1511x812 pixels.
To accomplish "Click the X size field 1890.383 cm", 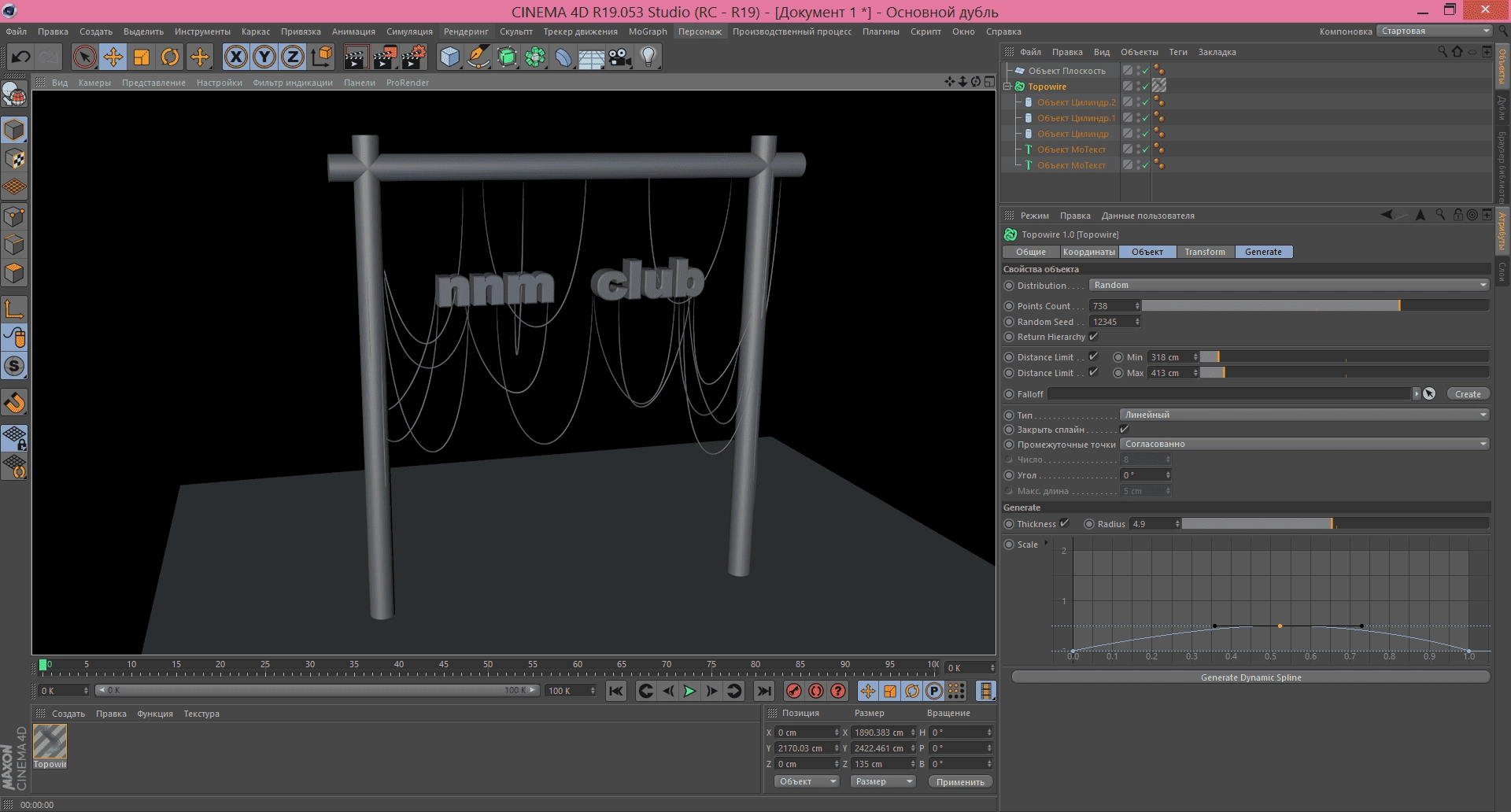I will [881, 733].
